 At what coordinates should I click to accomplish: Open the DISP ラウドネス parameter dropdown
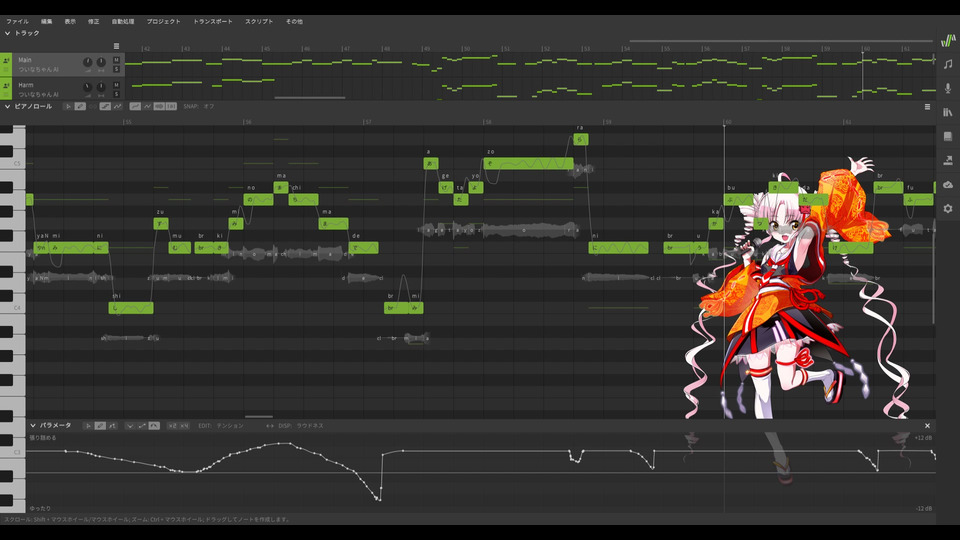[301, 426]
